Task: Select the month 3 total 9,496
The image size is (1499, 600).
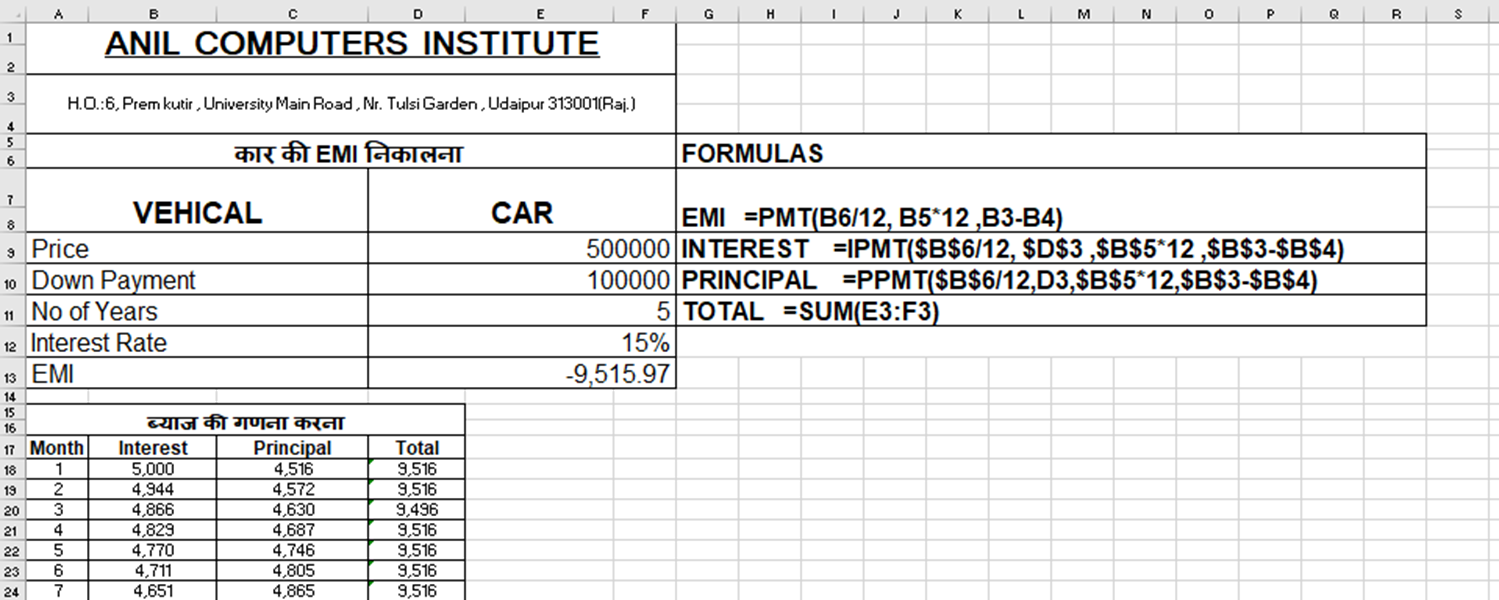Action: 416,510
